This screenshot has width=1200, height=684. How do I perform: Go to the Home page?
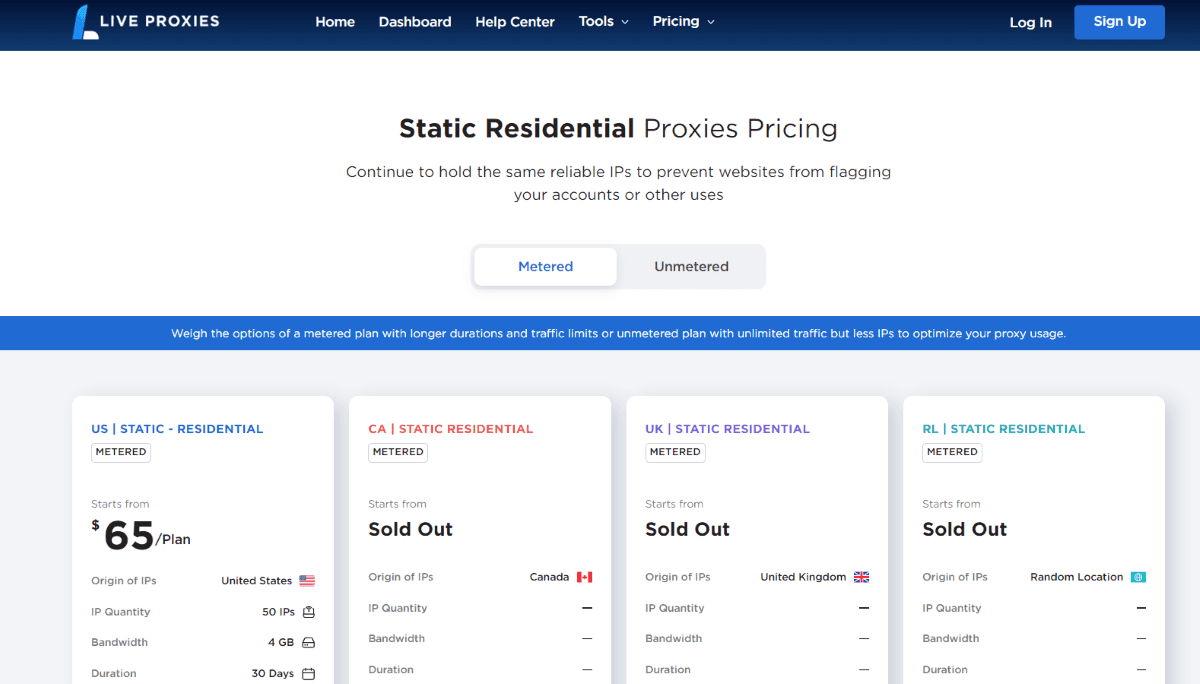[335, 22]
